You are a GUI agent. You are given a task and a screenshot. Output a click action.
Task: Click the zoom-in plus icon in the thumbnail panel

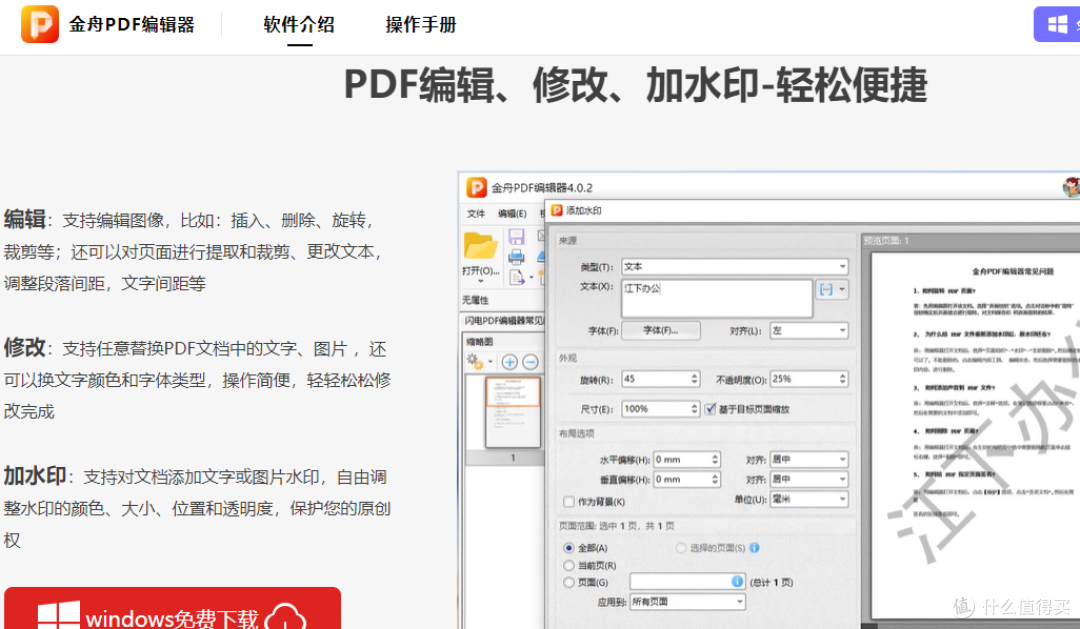[510, 362]
